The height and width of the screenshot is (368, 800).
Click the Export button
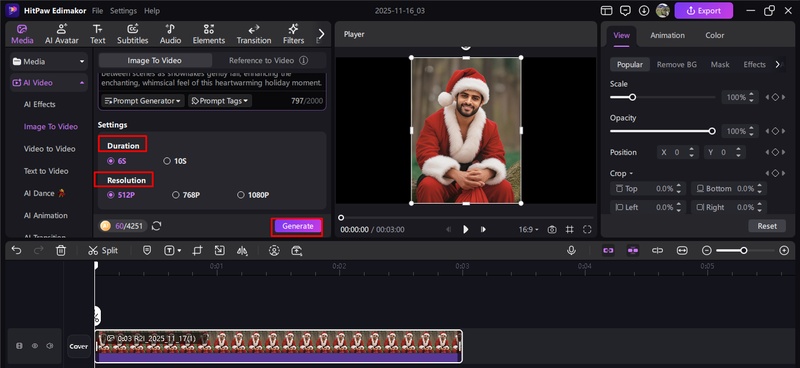click(704, 11)
